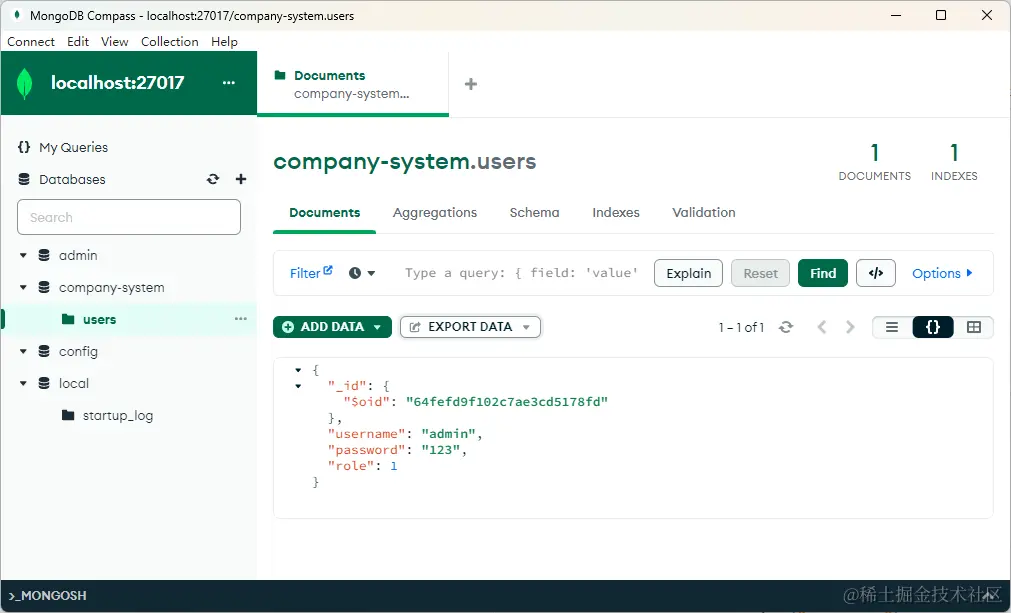Image resolution: width=1011 pixels, height=613 pixels.
Task: Click the password value "123"
Action: coord(441,450)
